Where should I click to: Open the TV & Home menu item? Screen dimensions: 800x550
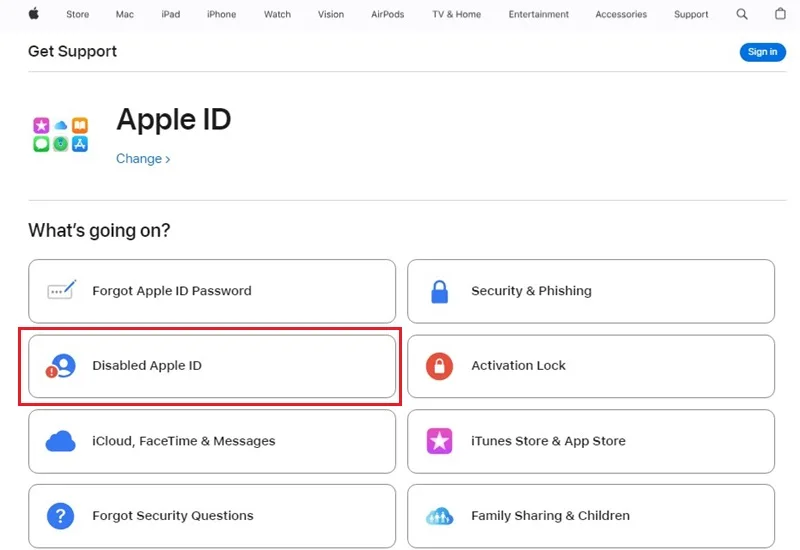tap(457, 14)
